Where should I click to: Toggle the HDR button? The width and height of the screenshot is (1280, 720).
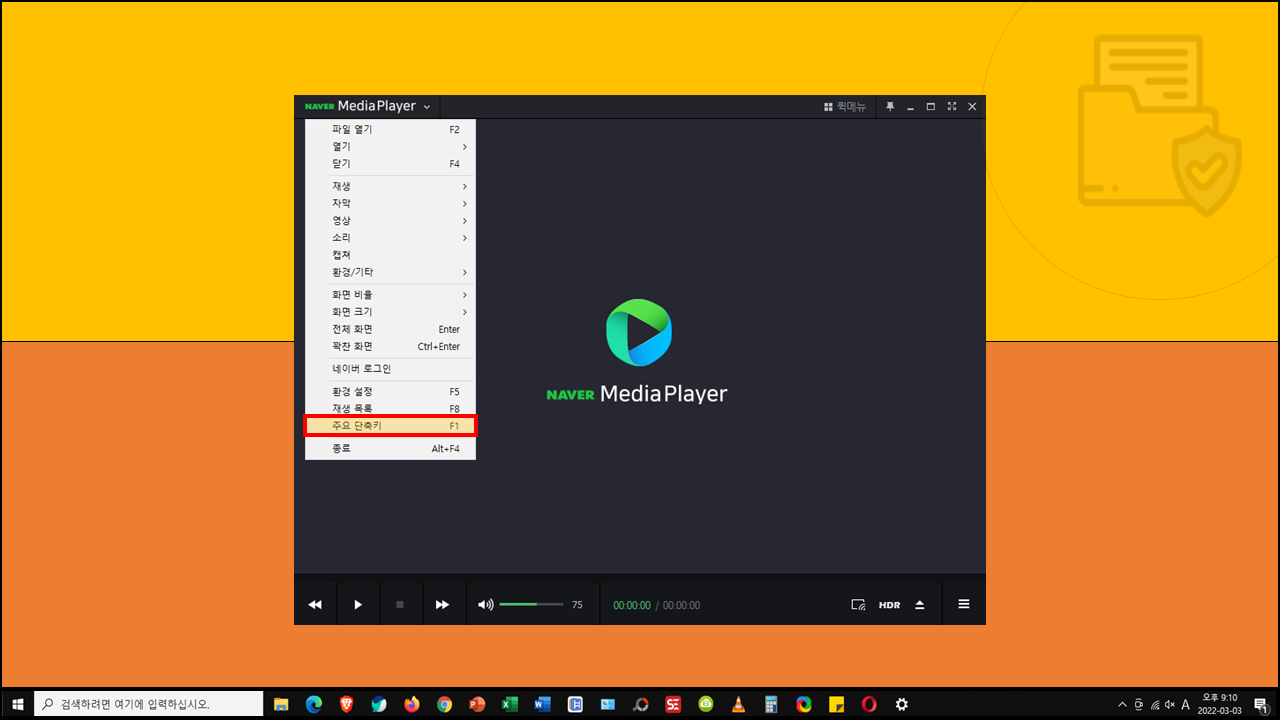(889, 605)
